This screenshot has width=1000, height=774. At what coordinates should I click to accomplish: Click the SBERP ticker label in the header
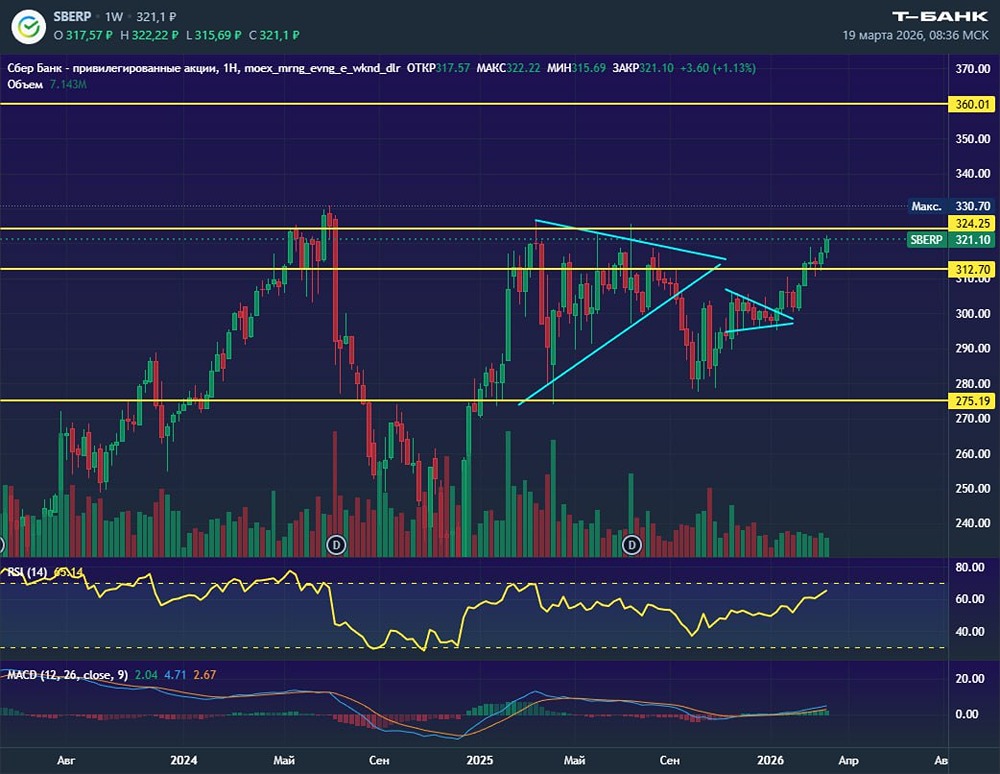tap(72, 17)
